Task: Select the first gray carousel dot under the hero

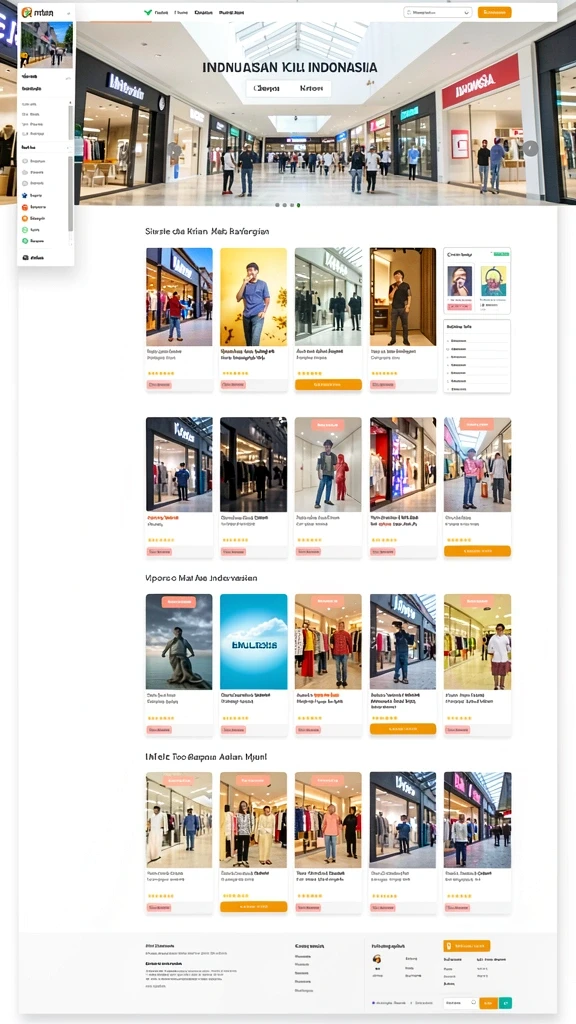Action: point(277,205)
